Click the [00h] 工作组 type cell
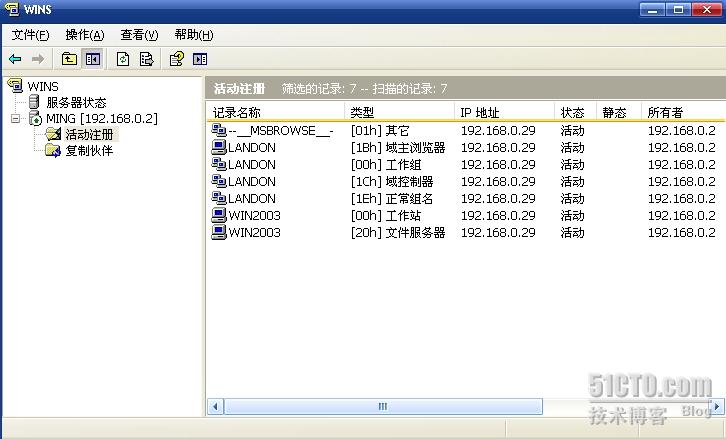Viewport: 726px width, 439px height. point(386,164)
